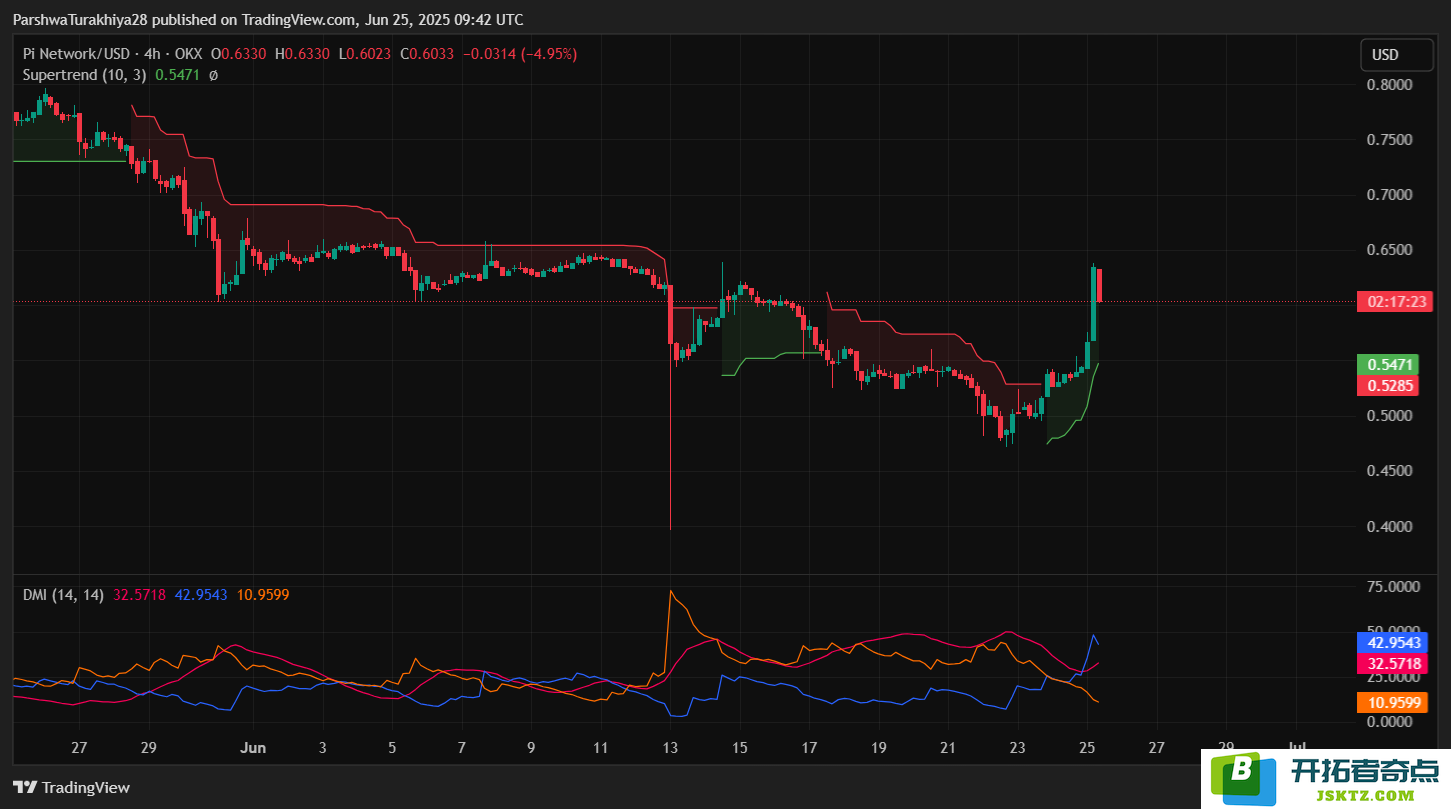
Task: Click the blue 42.9543 tag on DMI axis
Action: coord(1394,643)
